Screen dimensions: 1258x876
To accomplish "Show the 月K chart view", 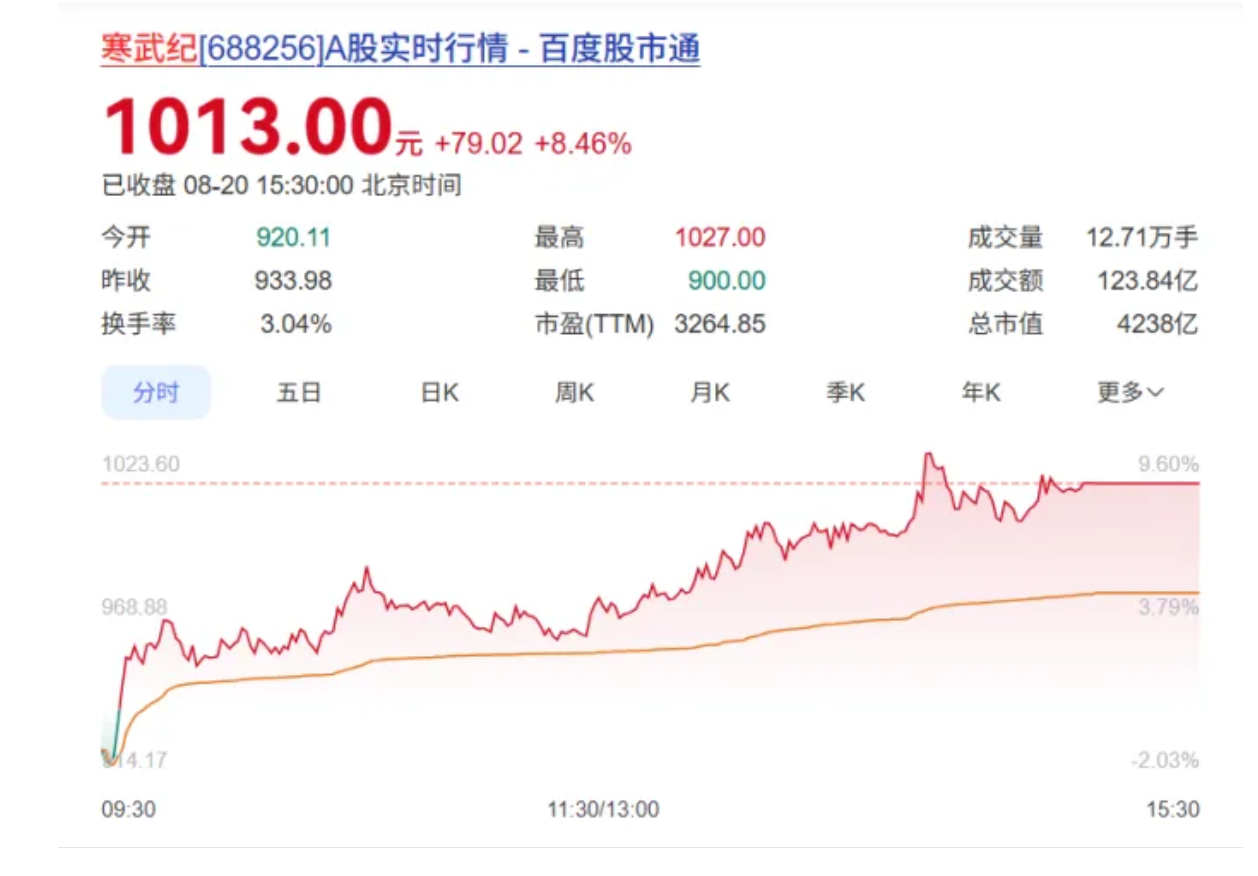I will [x=709, y=393].
